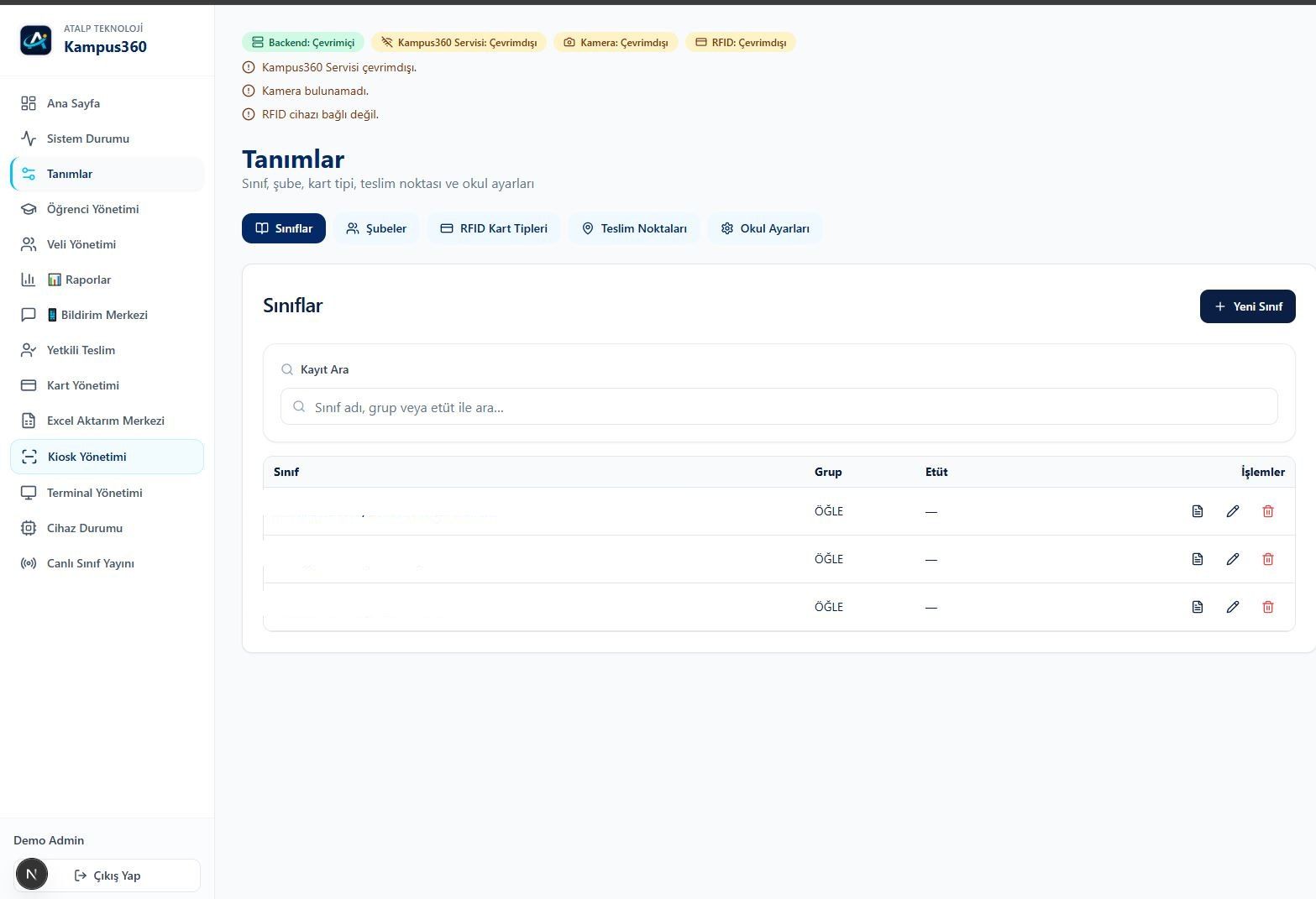Click the Kamera bulunamadı warning message

[x=315, y=91]
